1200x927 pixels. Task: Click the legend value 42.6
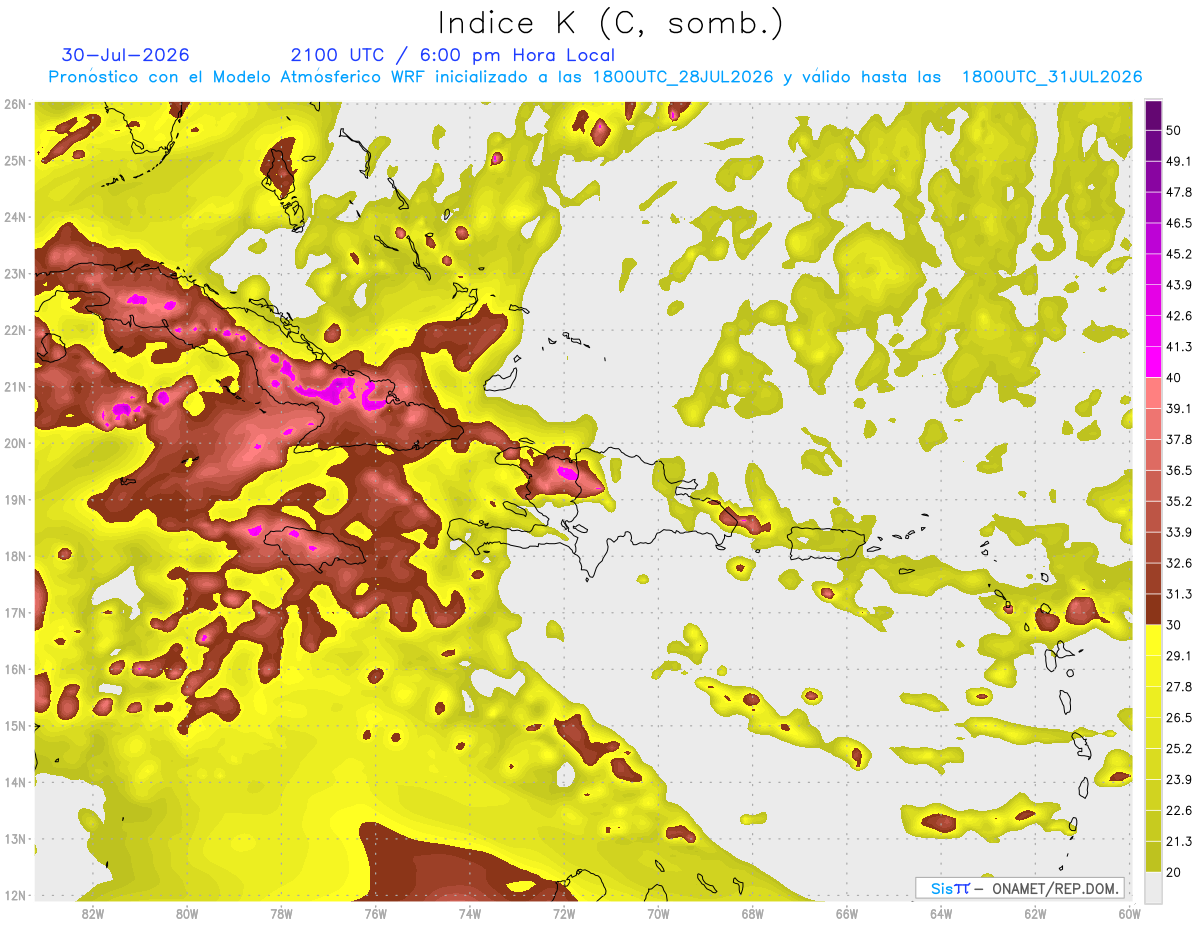point(1180,316)
